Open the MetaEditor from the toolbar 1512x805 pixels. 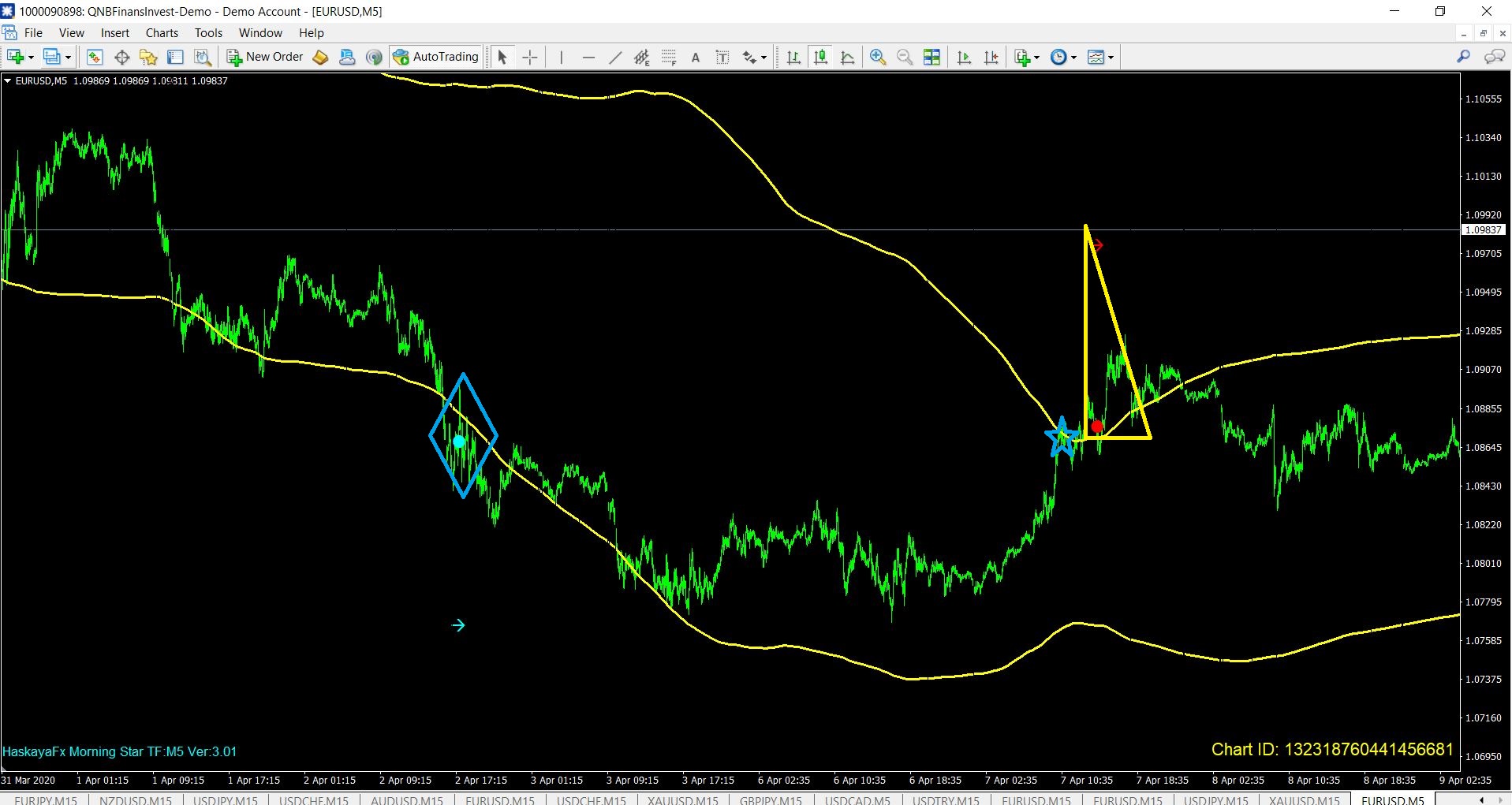[x=320, y=57]
